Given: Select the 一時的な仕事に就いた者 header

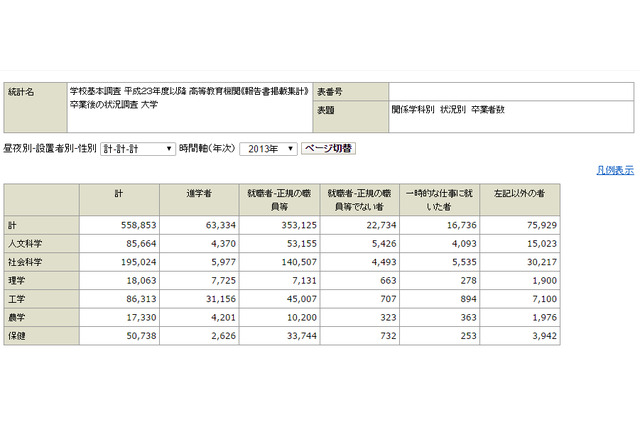Looking at the screenshot, I should [440, 200].
